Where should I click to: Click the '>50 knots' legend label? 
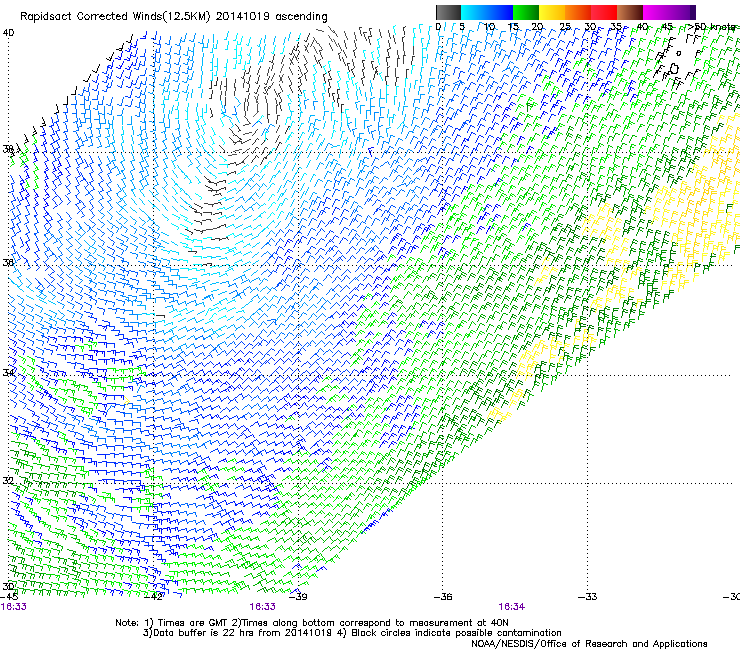712,27
